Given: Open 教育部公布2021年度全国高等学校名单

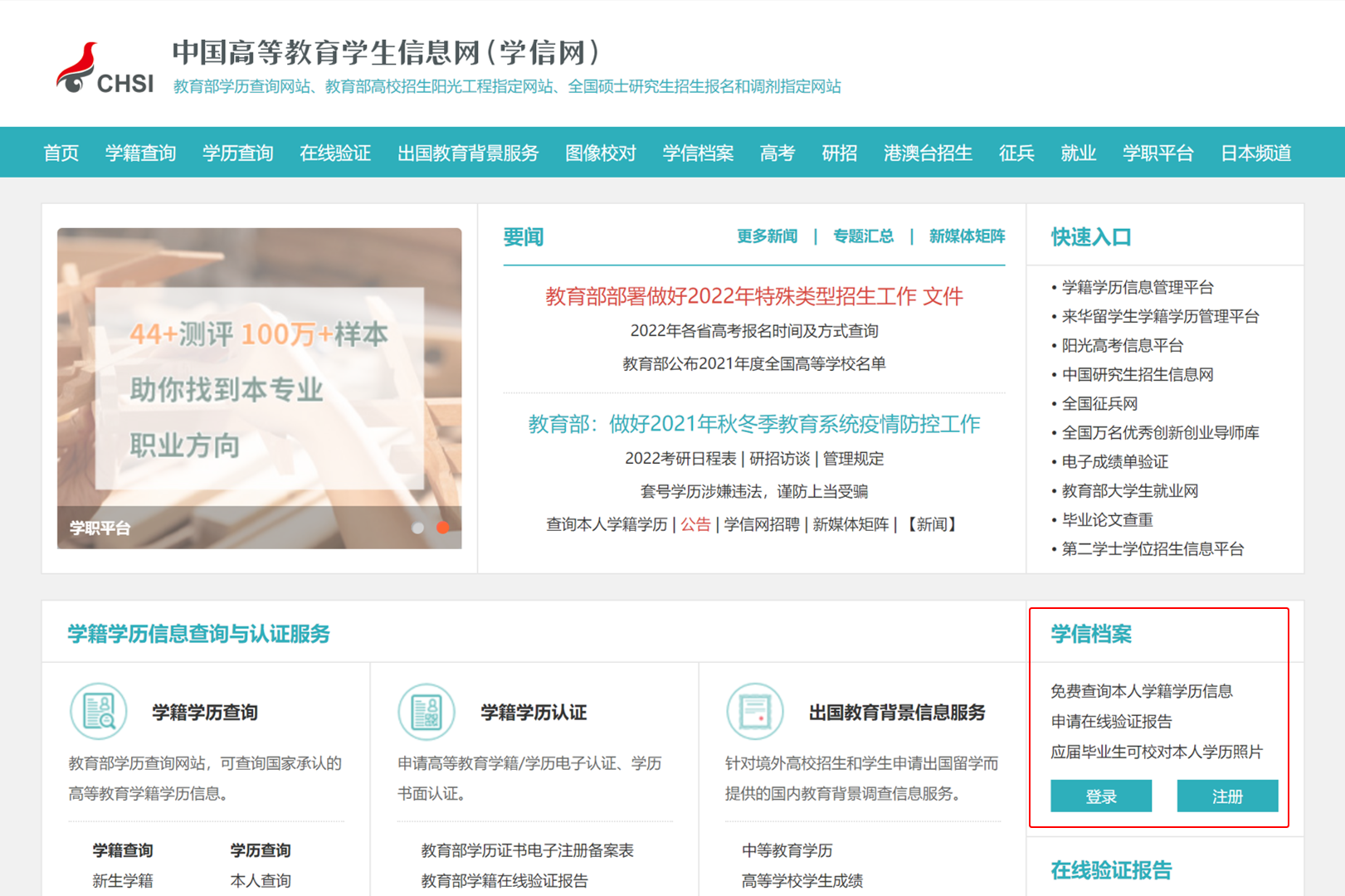Looking at the screenshot, I should coord(754,363).
